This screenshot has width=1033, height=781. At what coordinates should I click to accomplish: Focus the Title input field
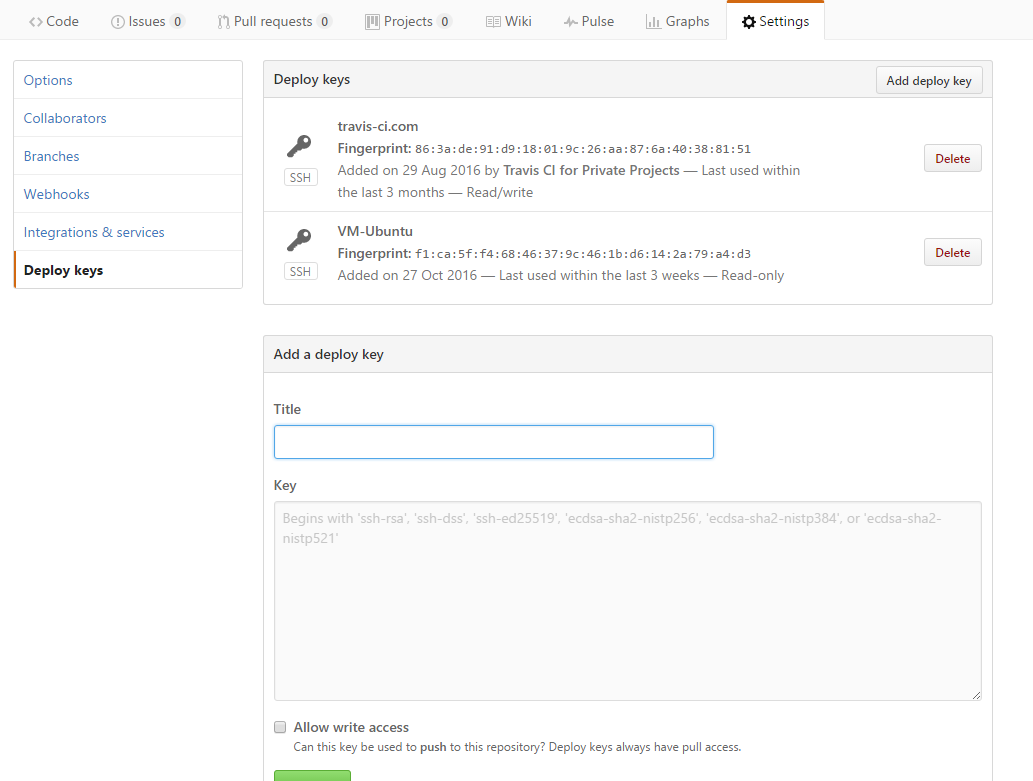pos(493,442)
